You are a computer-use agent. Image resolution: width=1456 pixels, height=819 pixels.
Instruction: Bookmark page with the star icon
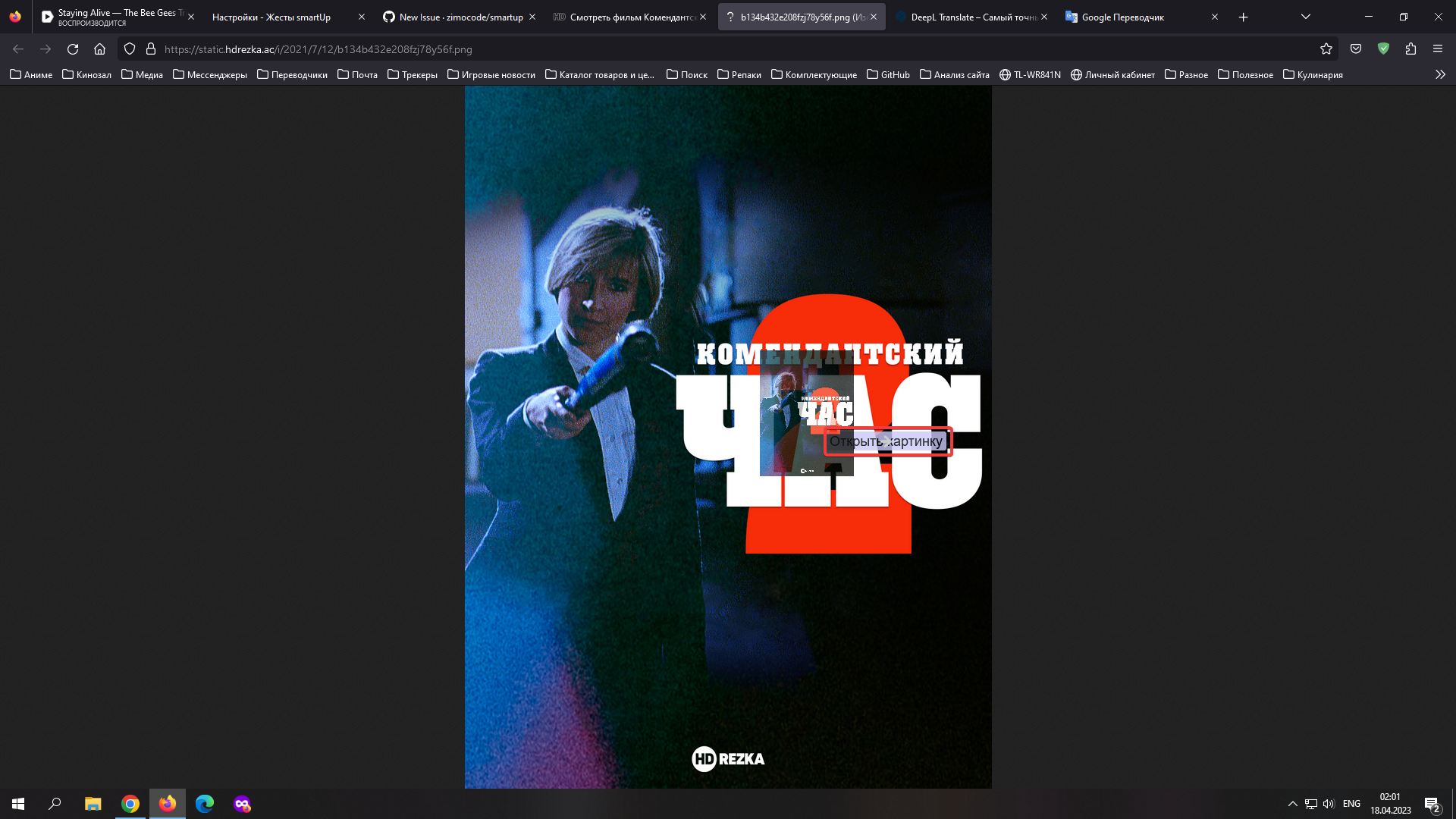pyautogui.click(x=1326, y=49)
